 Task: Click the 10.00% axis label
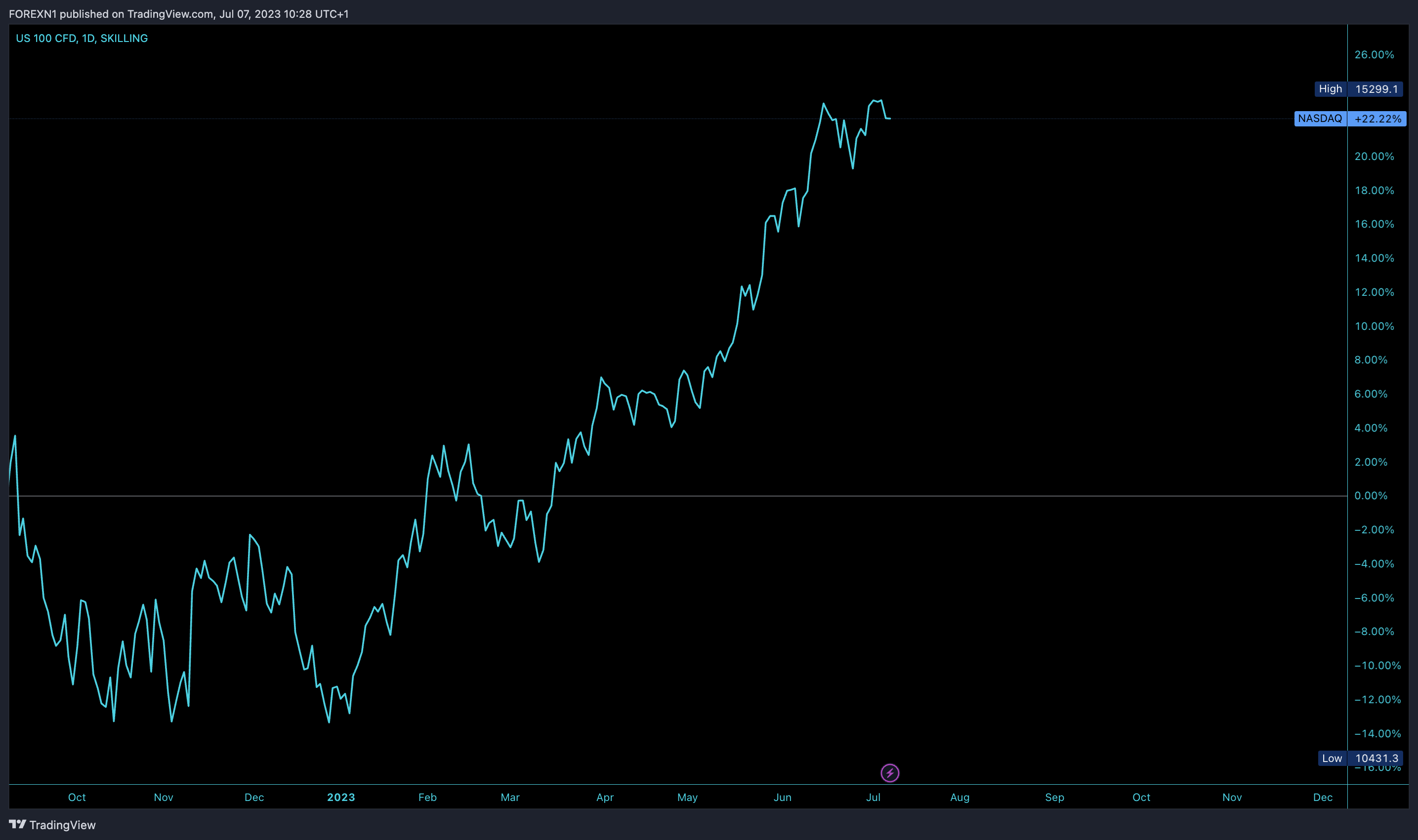click(1374, 326)
